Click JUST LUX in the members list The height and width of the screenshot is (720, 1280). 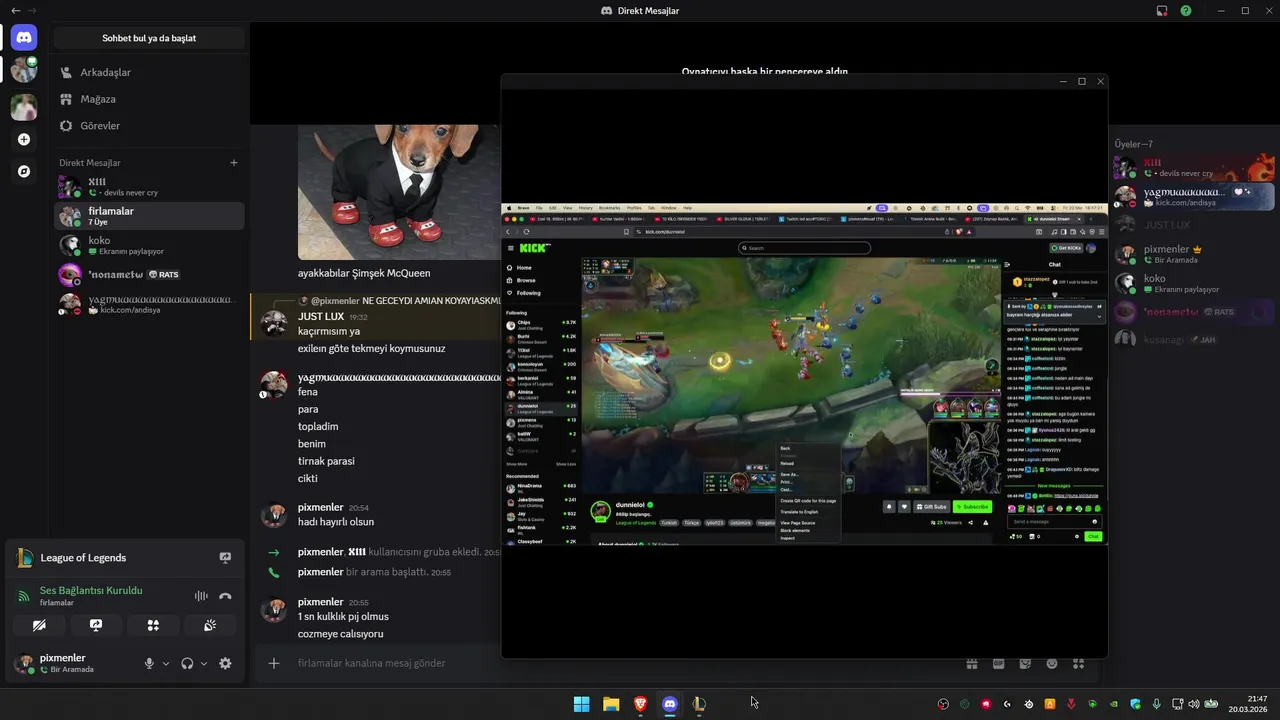tap(1194, 225)
